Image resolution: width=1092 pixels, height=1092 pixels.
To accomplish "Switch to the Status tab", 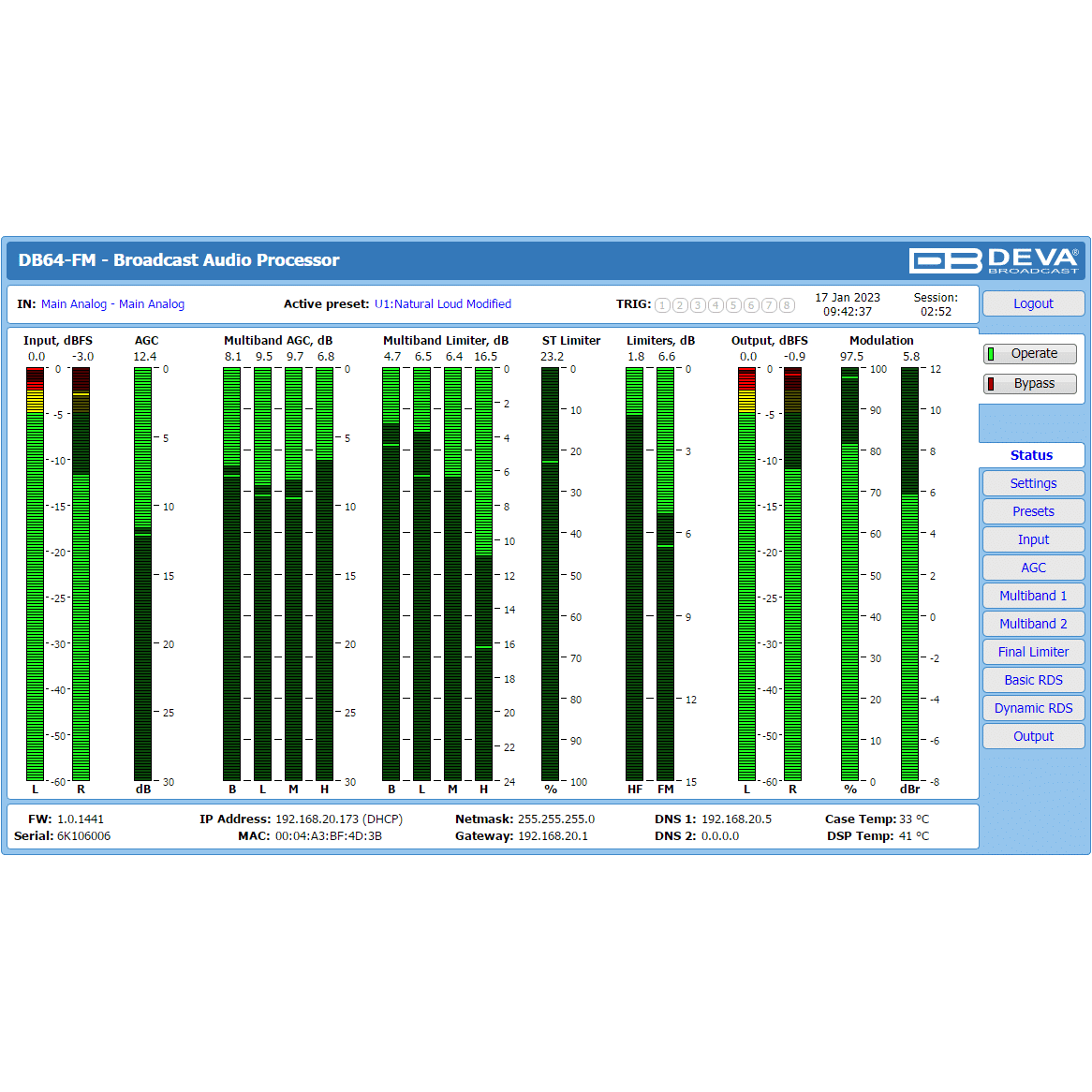I will click(x=1031, y=455).
